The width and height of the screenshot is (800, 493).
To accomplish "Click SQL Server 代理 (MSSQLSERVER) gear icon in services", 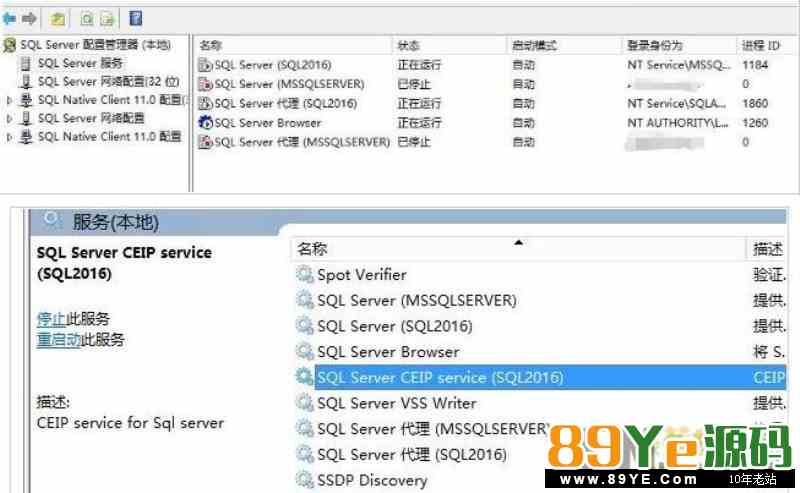I will point(305,428).
